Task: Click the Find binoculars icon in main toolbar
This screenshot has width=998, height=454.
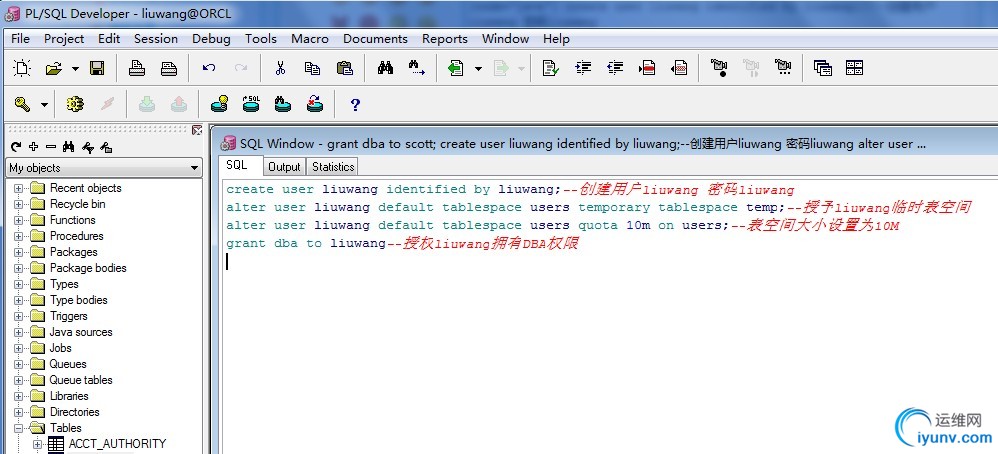Action: [385, 68]
